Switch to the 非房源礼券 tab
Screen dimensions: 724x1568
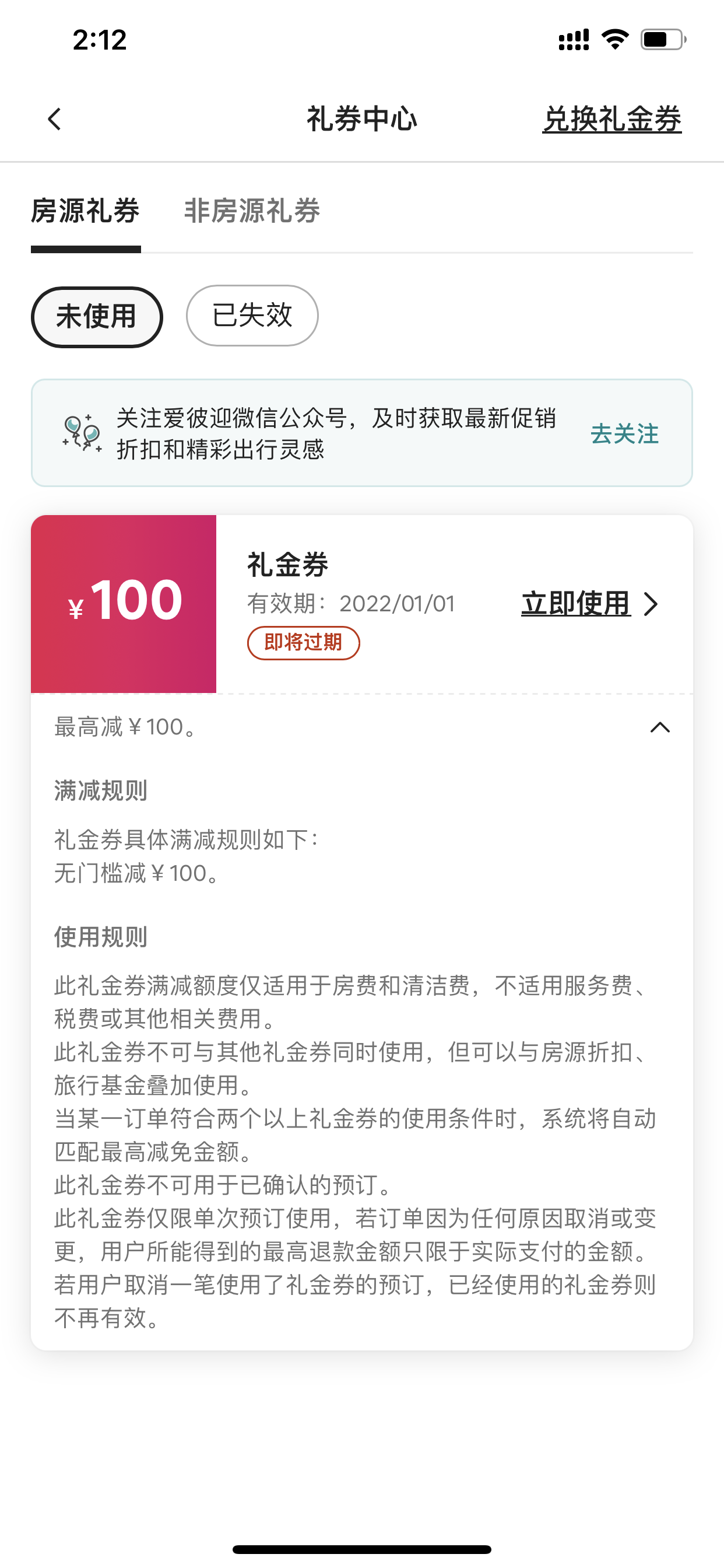coord(252,211)
